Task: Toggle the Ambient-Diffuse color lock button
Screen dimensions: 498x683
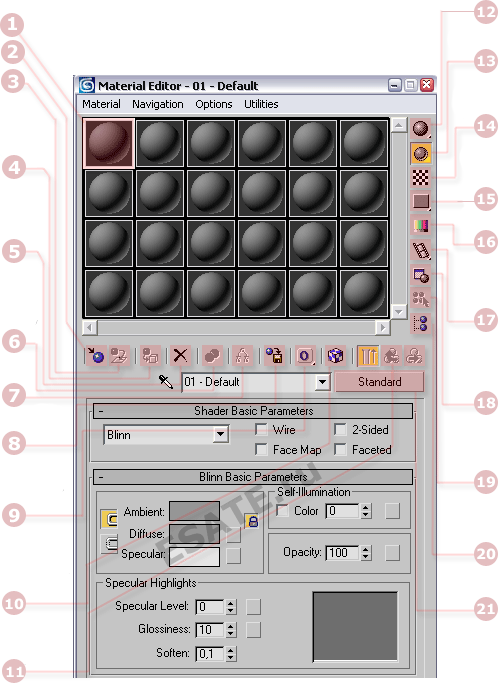Action: (109, 519)
